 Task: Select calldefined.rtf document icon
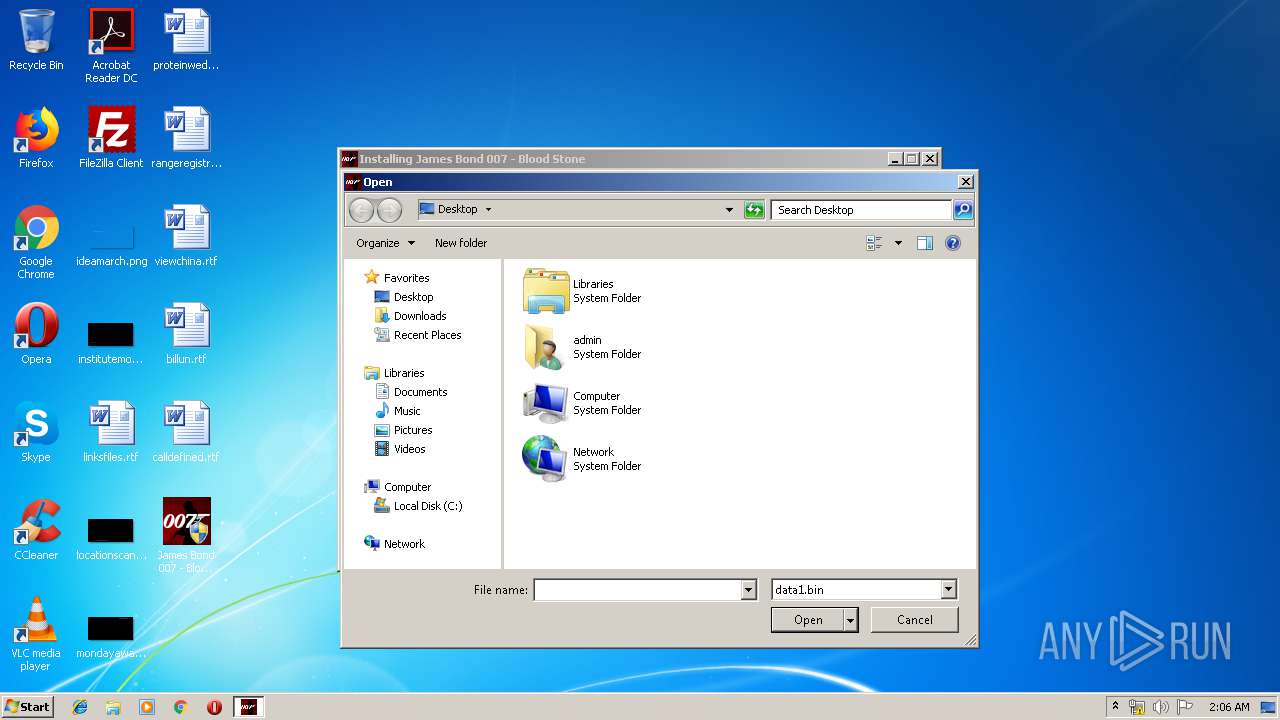tap(186, 432)
